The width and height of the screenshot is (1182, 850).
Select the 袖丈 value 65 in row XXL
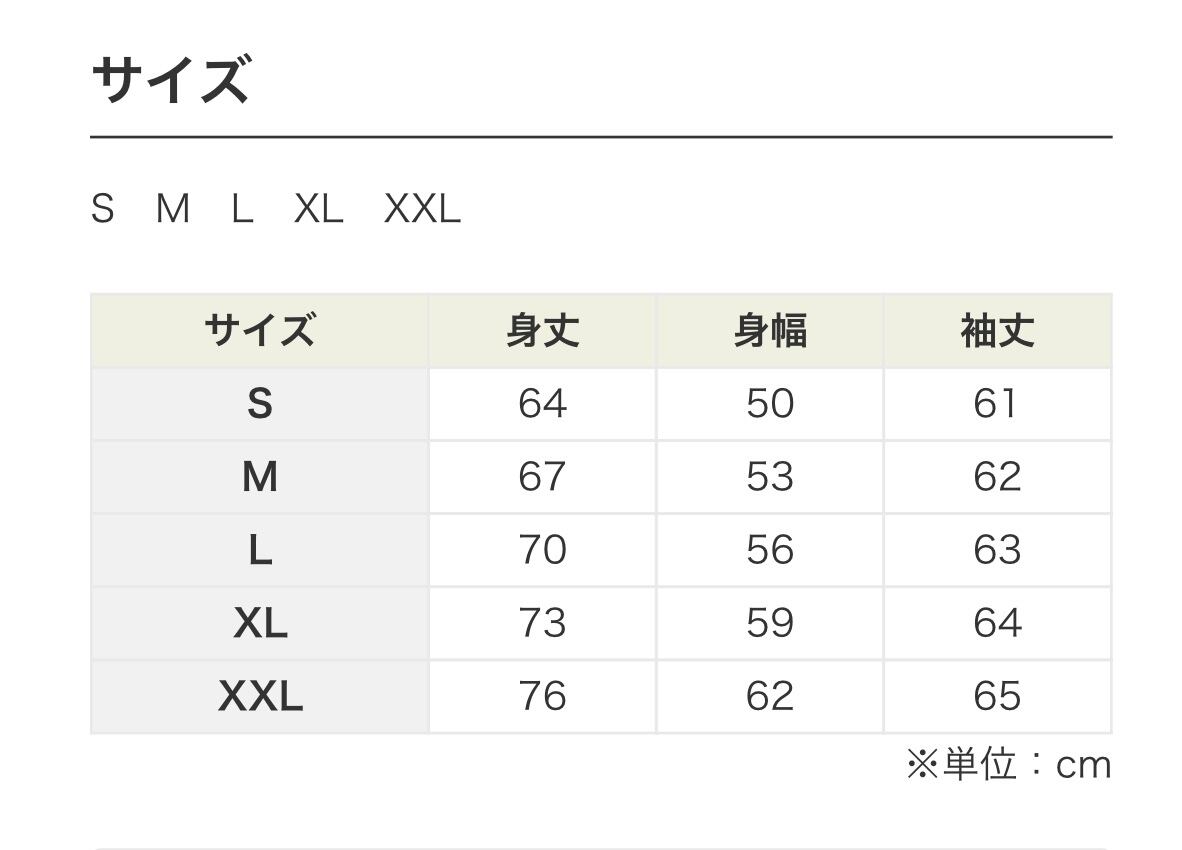tap(997, 696)
